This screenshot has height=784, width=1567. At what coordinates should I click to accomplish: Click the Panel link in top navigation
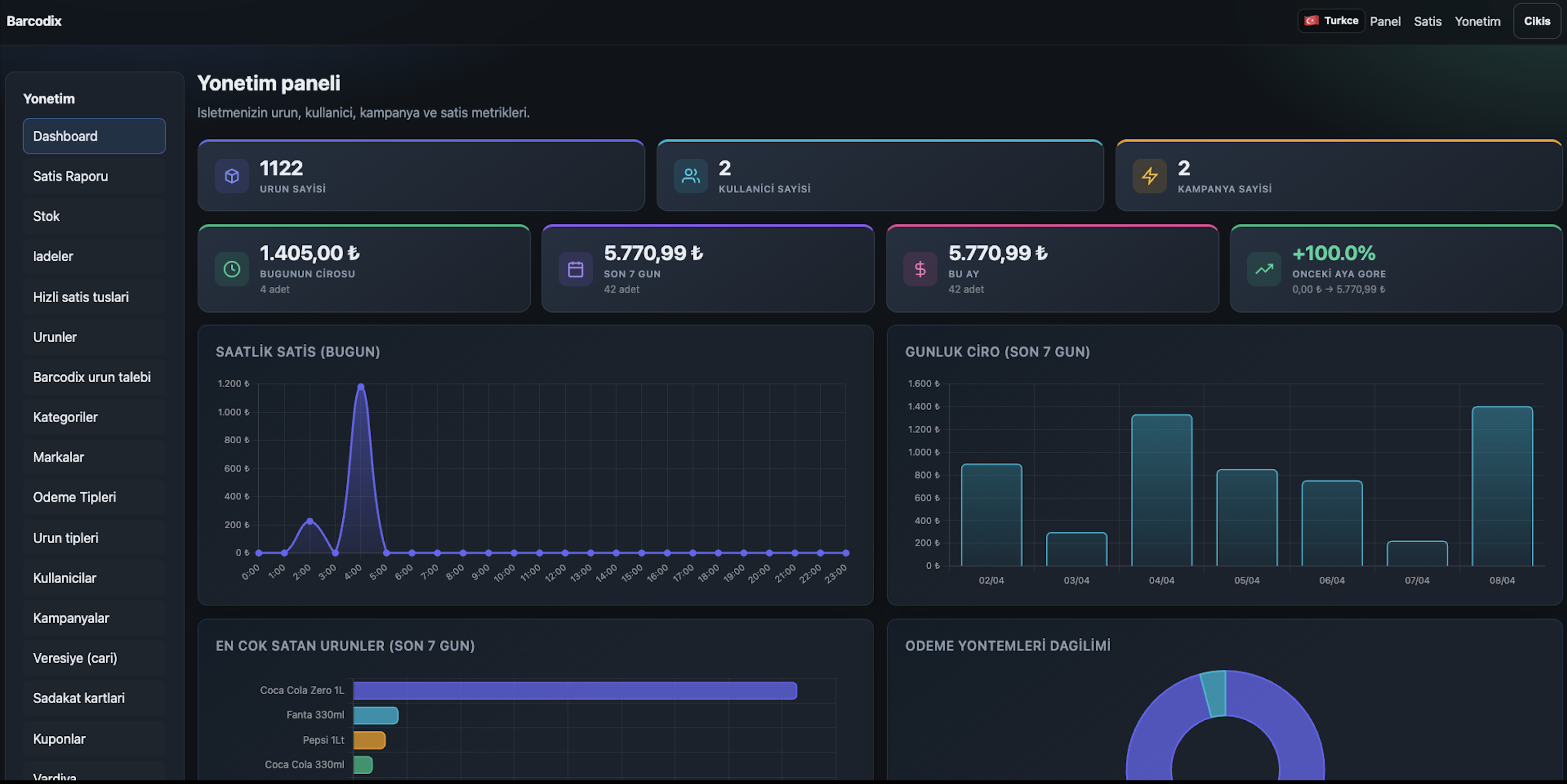(x=1384, y=21)
